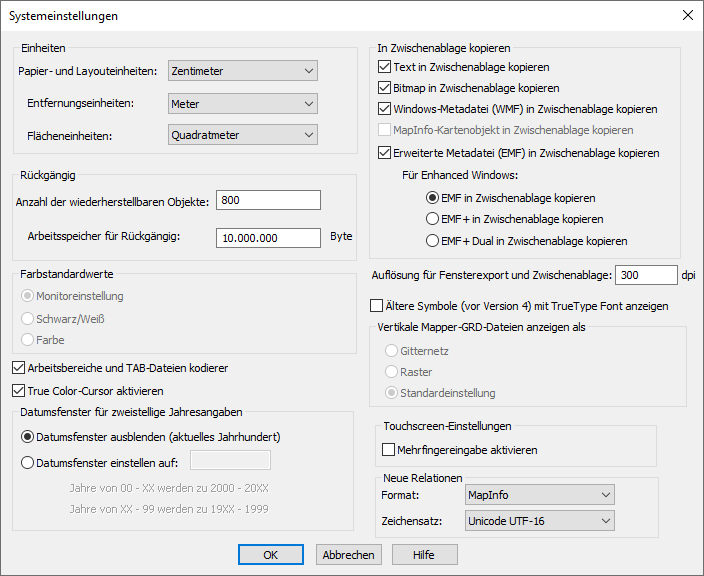The image size is (704, 576).
Task: Select EMF+ in Zwischenablage kopieren option
Action: (x=432, y=219)
